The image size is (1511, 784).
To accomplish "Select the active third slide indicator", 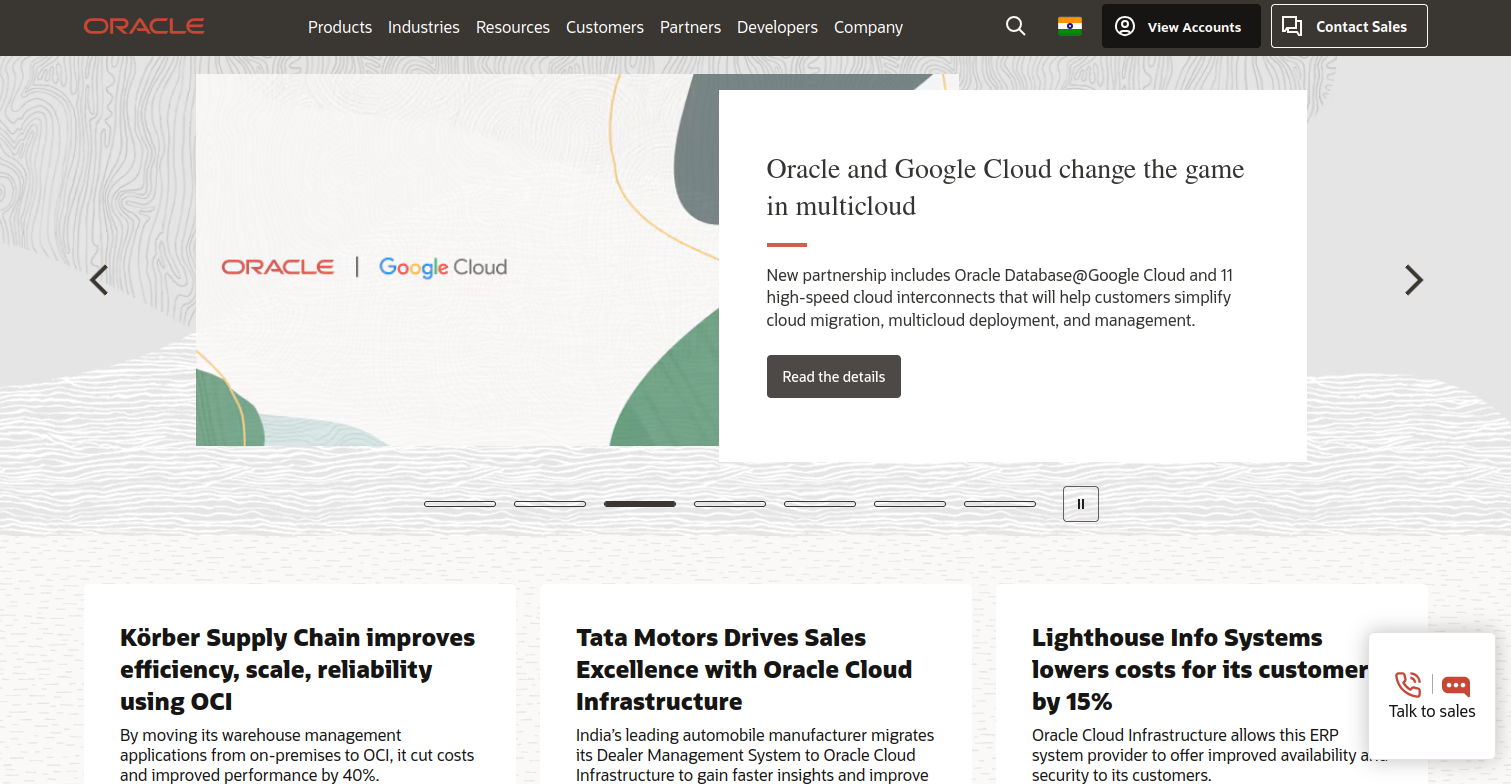I will [x=640, y=504].
